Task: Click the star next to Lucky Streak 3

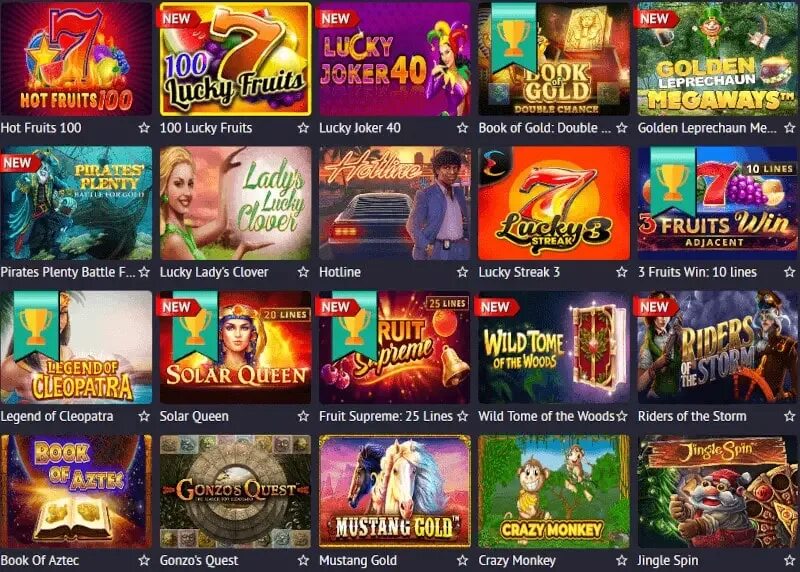Action: pos(621,272)
